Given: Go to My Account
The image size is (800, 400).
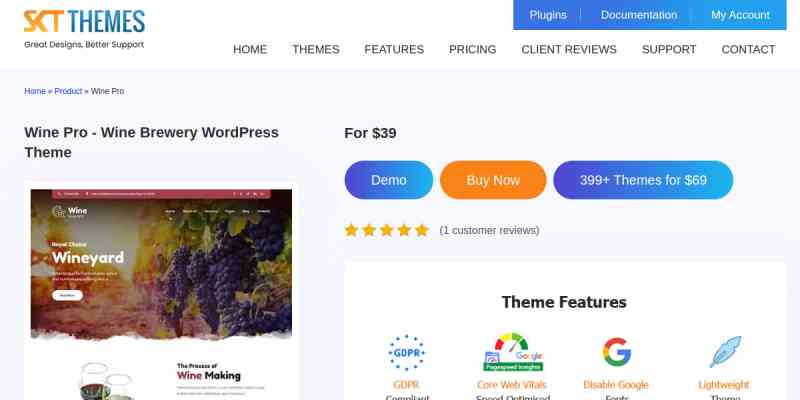Looking at the screenshot, I should tap(740, 15).
